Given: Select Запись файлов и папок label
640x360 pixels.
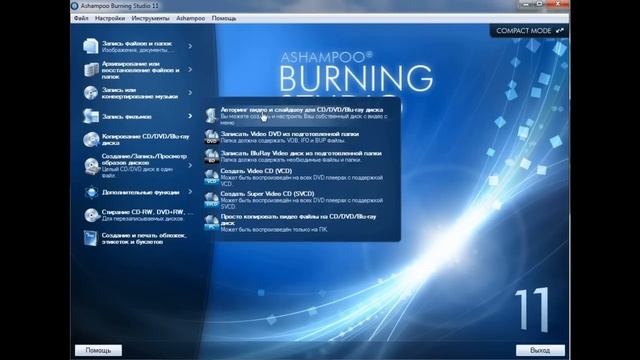Looking at the screenshot, I should pos(137,43).
